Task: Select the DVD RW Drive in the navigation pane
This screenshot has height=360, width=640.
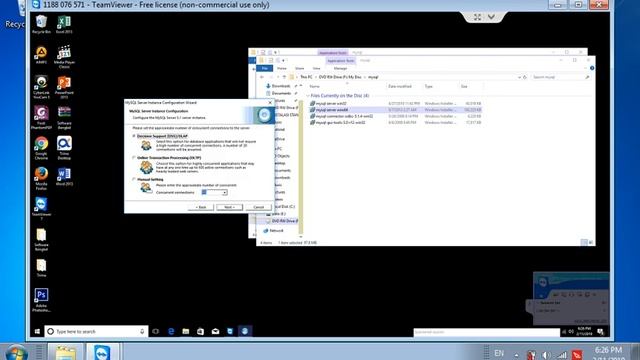Action: (282, 221)
